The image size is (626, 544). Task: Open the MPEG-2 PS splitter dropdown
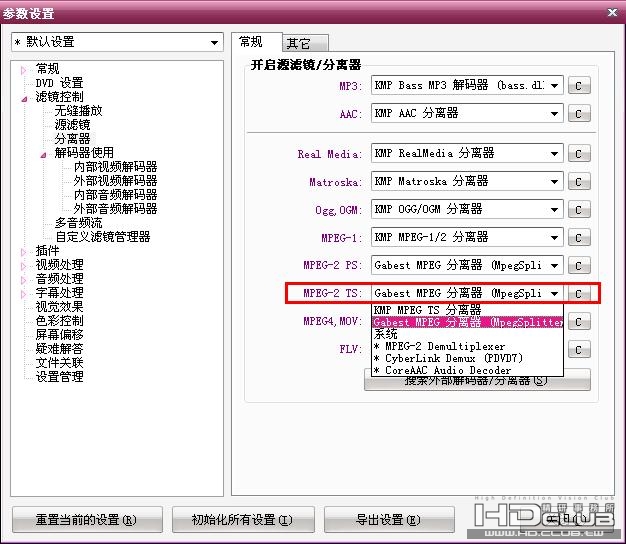(x=467, y=265)
